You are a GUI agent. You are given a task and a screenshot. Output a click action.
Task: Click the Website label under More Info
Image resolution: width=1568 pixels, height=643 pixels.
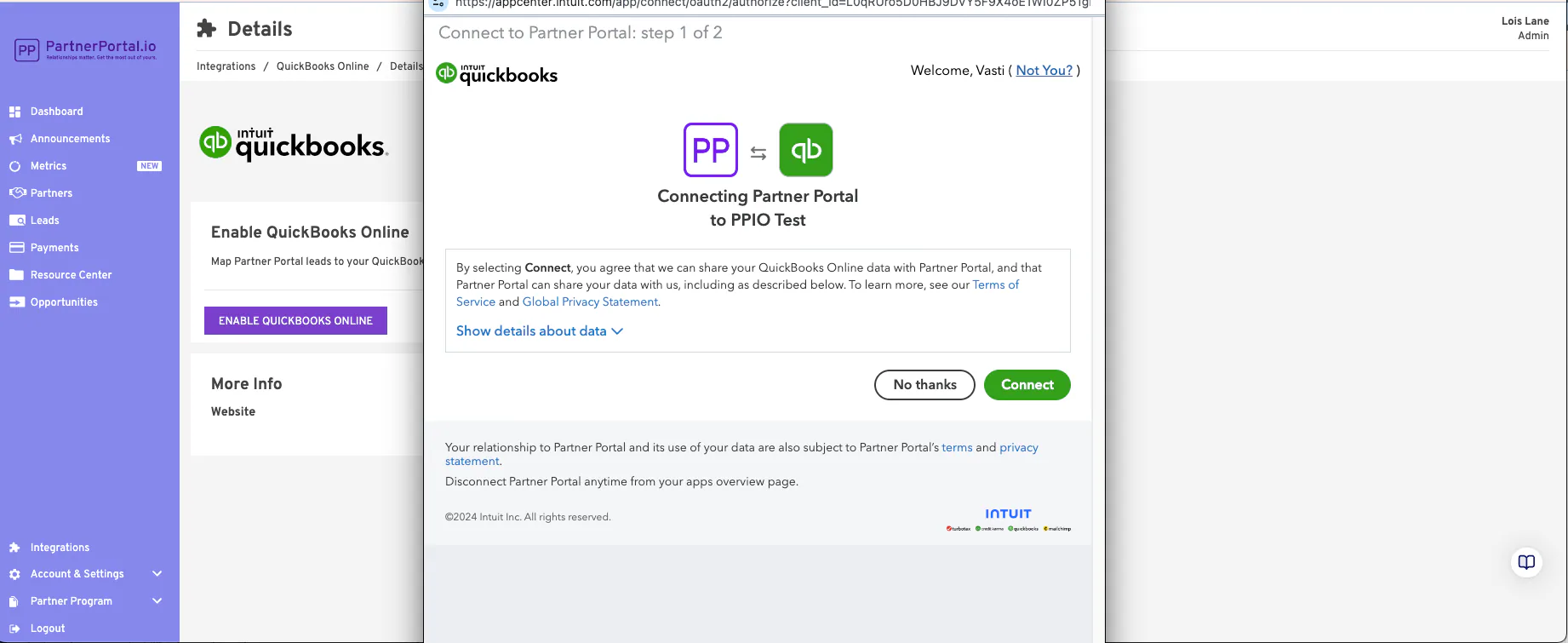click(x=233, y=411)
